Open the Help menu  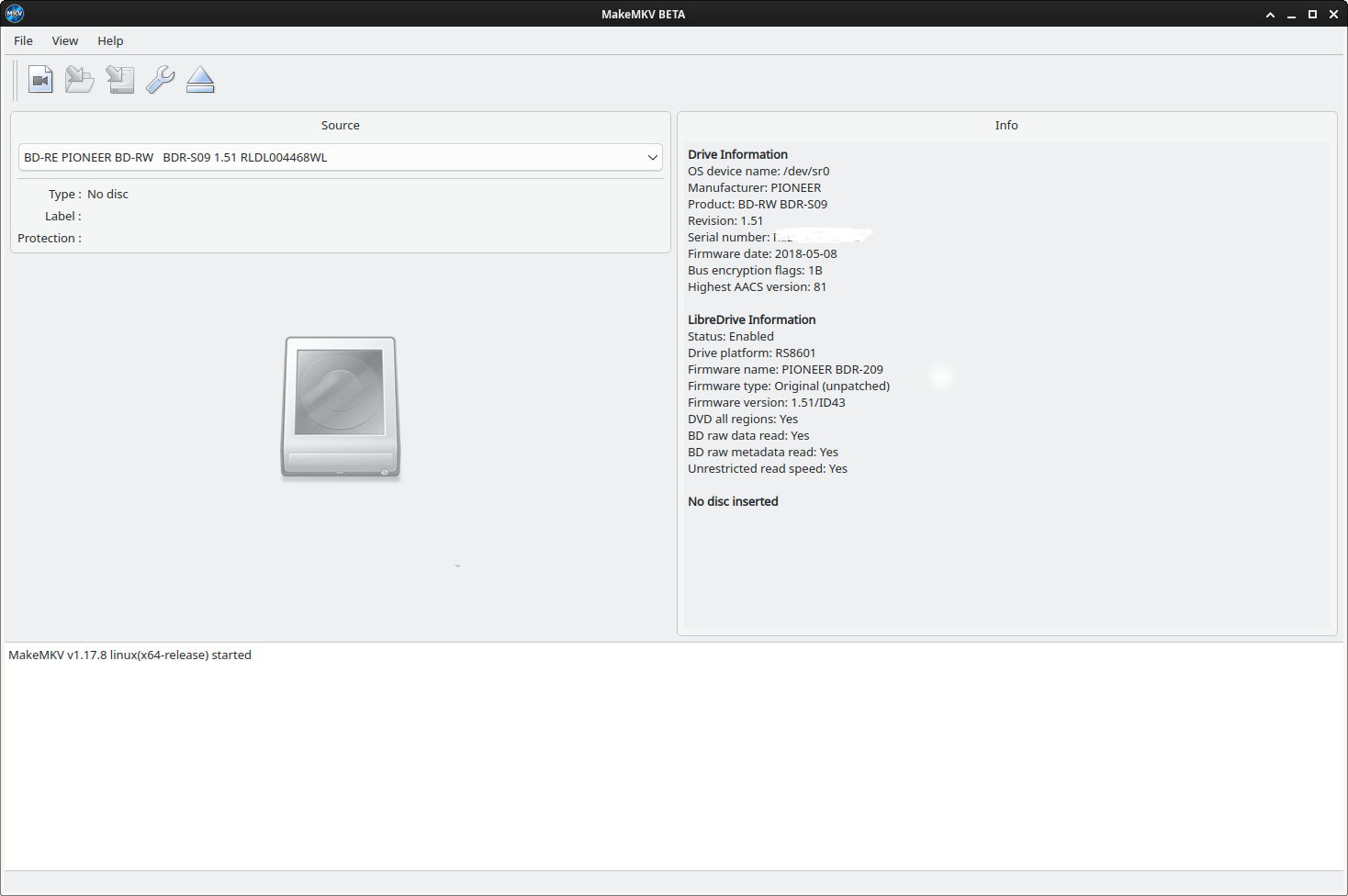coord(110,40)
